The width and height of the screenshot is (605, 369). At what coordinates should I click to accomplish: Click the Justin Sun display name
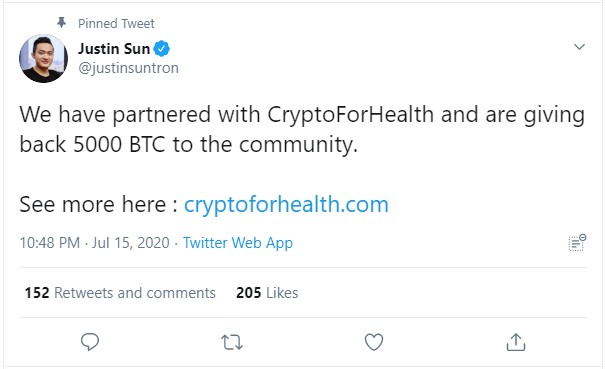(x=114, y=49)
